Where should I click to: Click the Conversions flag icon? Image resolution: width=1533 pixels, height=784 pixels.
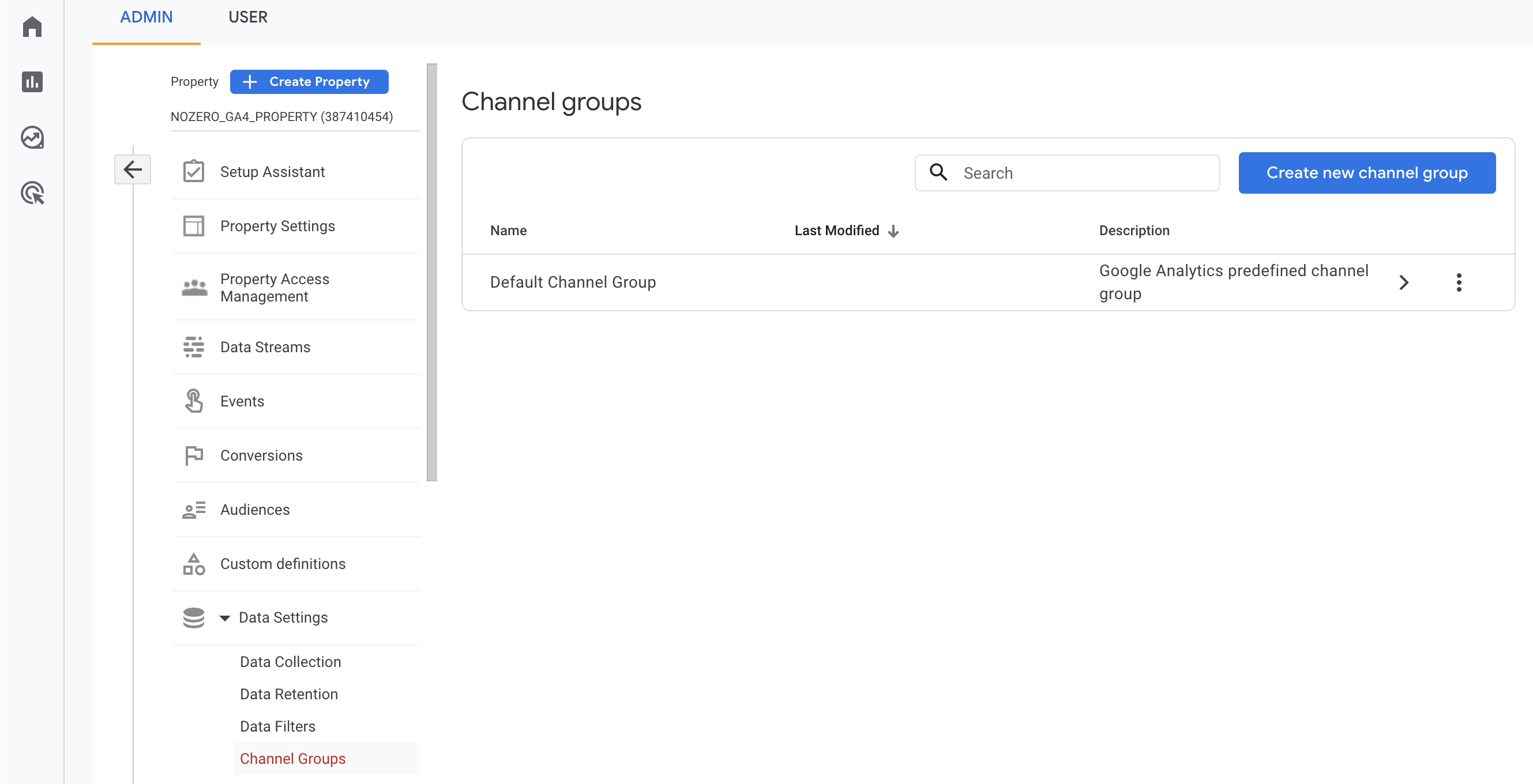coord(193,455)
